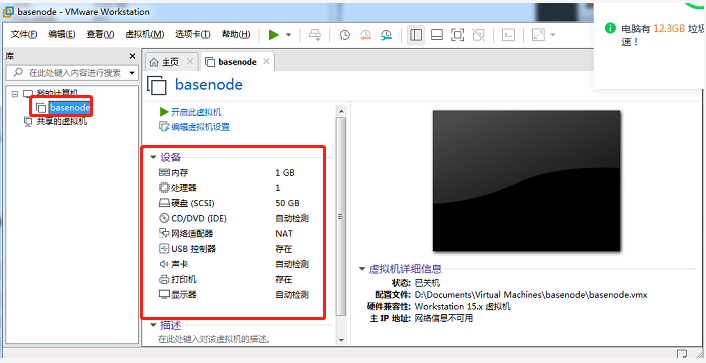
Task: Open the 选项卡(T) menu
Action: pos(193,34)
